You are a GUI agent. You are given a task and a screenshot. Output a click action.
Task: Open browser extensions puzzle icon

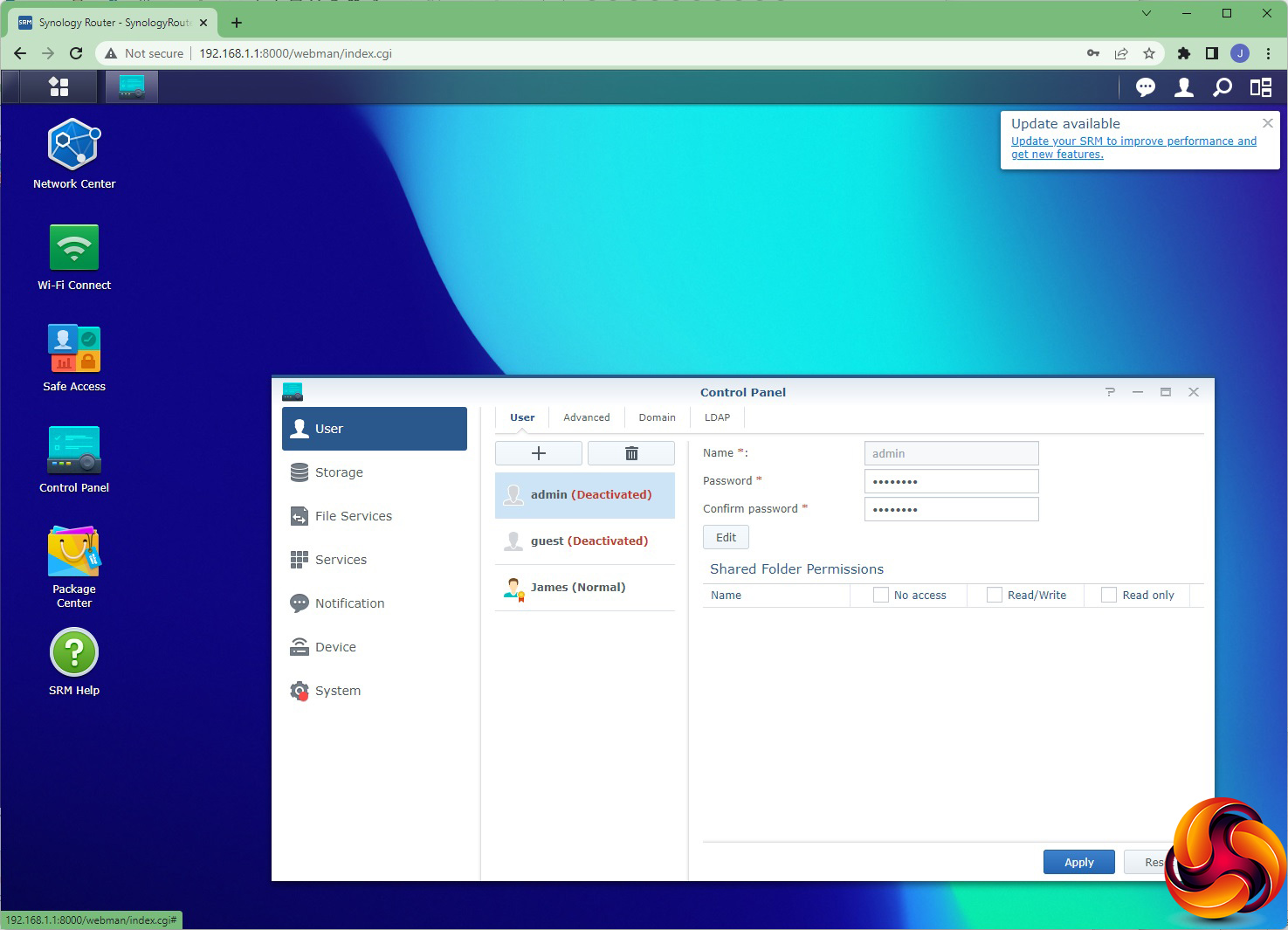[x=1184, y=53]
